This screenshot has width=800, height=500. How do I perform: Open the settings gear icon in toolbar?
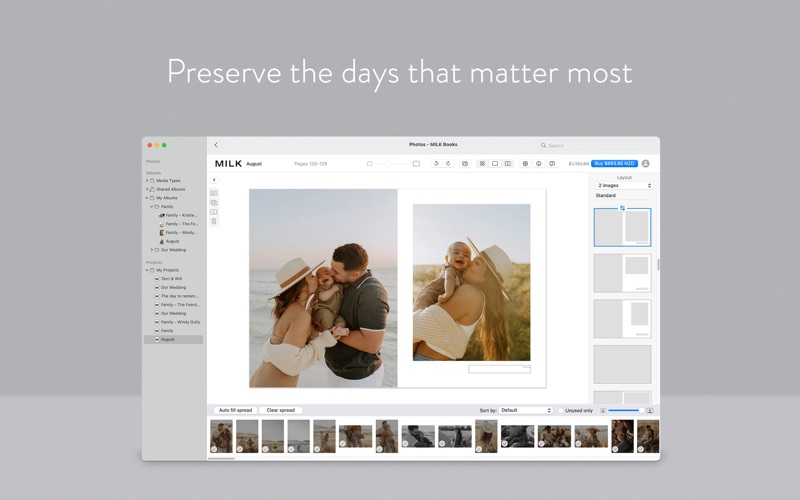pyautogui.click(x=525, y=164)
